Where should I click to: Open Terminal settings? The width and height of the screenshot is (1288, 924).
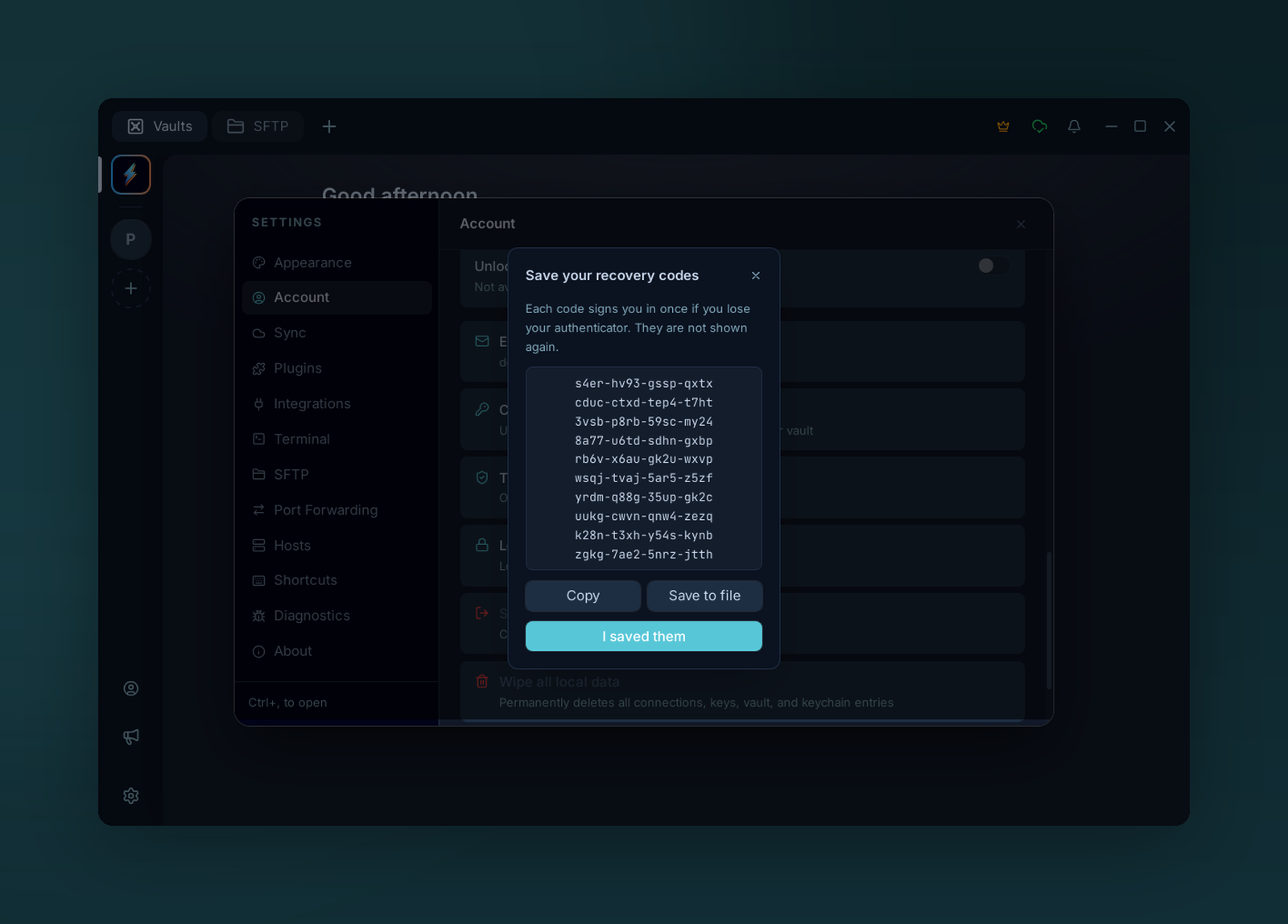(336, 439)
